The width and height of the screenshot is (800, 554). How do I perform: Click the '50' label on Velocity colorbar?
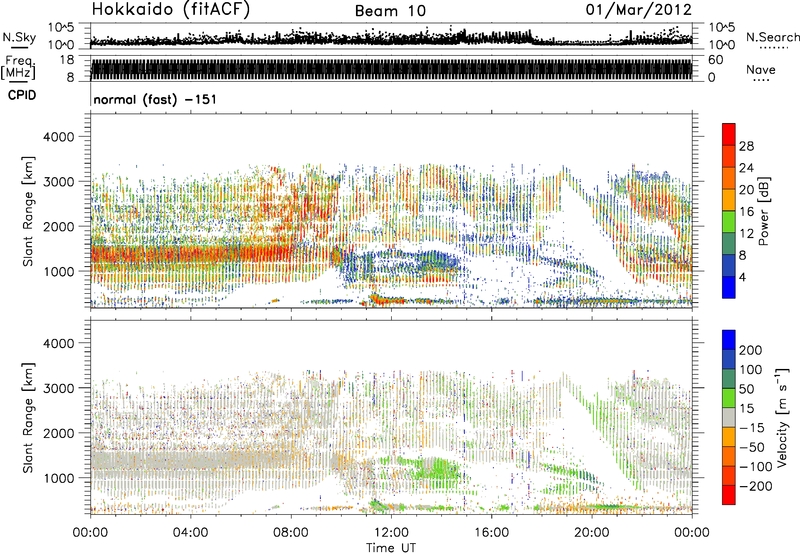tap(746, 389)
